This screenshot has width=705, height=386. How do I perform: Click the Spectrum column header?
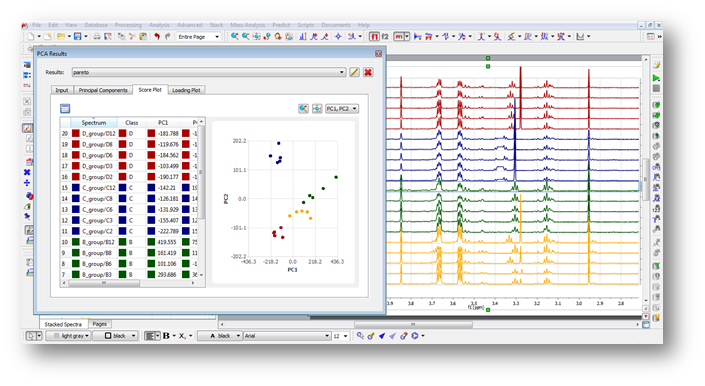click(x=94, y=122)
